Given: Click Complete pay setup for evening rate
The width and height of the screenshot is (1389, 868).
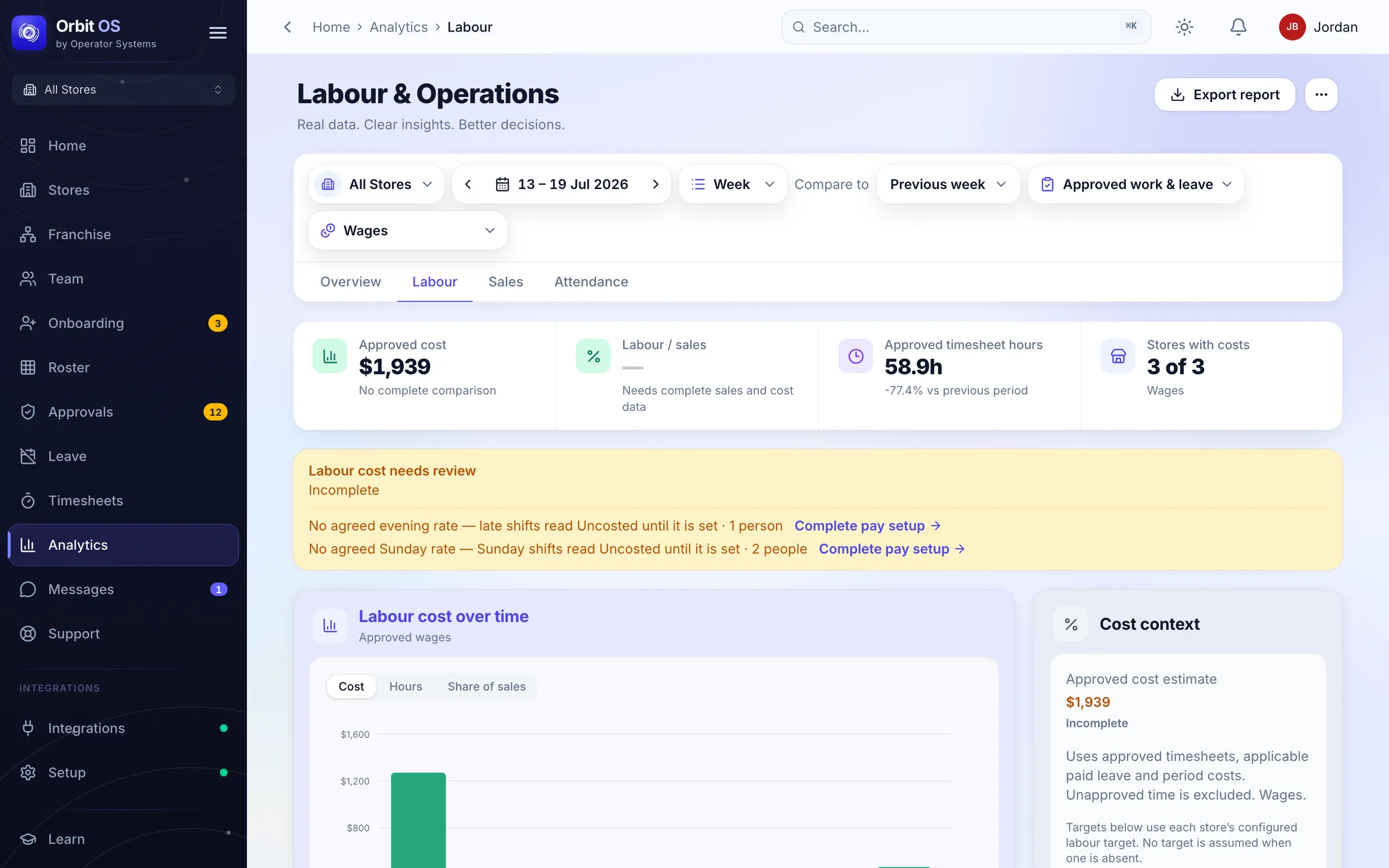Looking at the screenshot, I should [x=868, y=526].
